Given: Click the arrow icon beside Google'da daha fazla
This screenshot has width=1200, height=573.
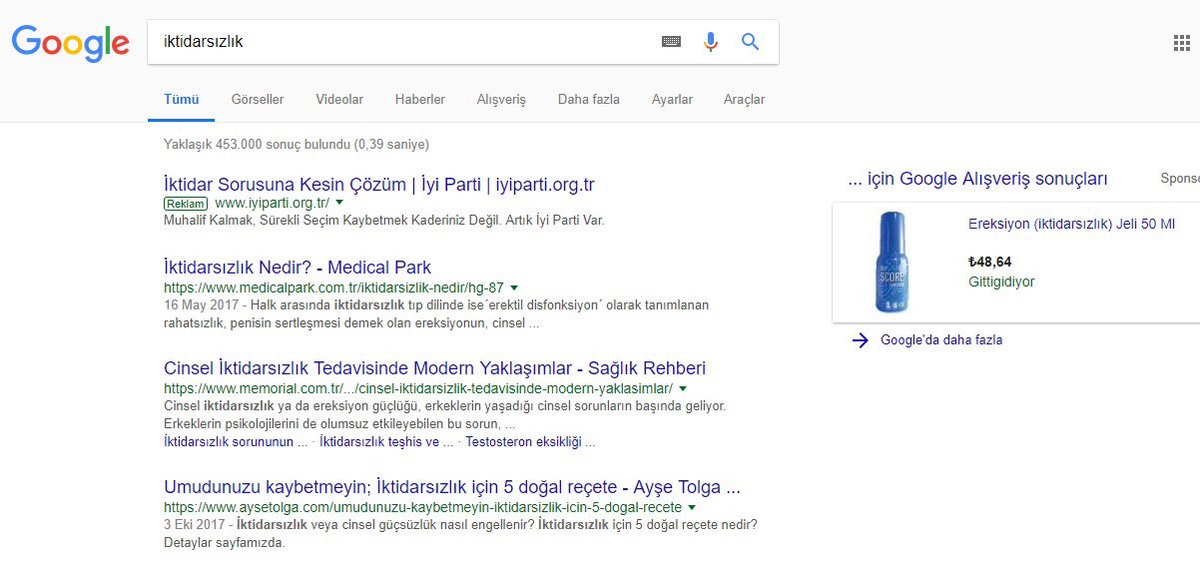Looking at the screenshot, I should point(860,340).
